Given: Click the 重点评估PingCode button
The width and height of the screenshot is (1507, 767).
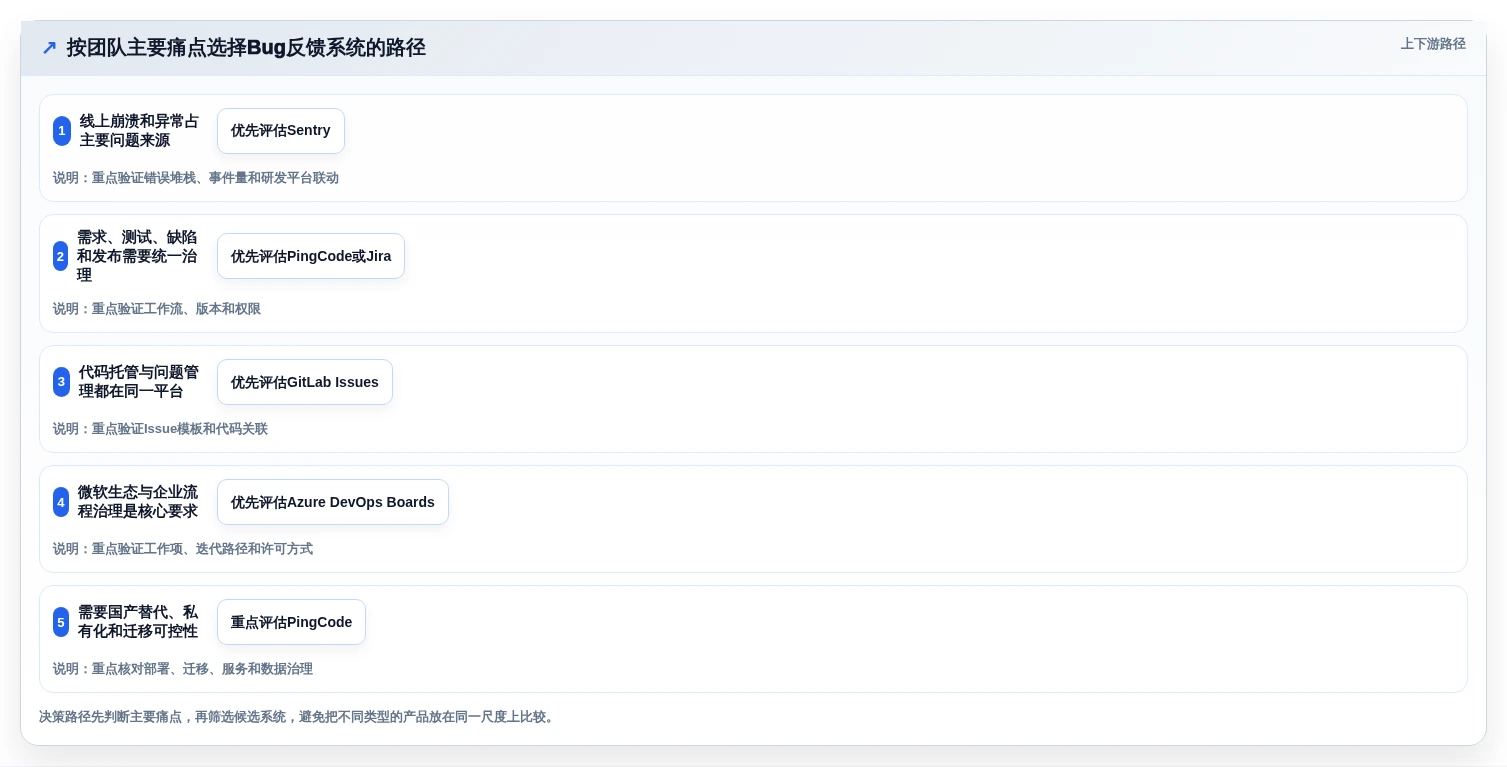Looking at the screenshot, I should pos(291,622).
